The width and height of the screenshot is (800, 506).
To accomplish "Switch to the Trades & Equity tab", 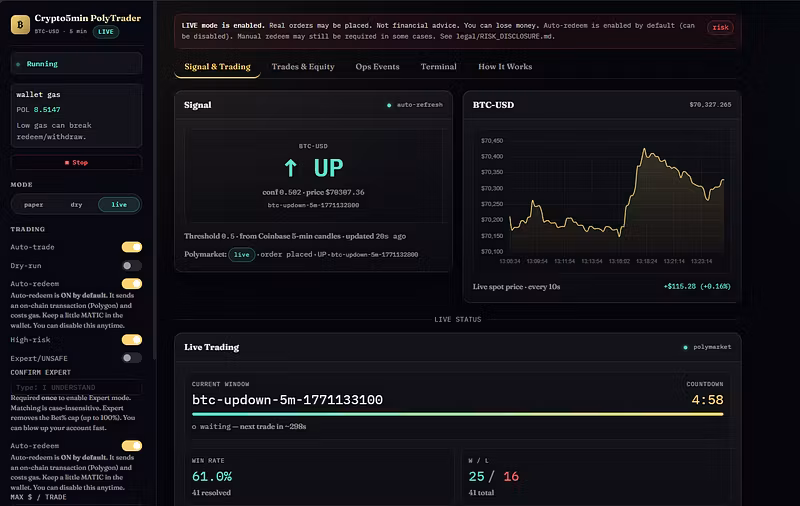I will coord(303,67).
